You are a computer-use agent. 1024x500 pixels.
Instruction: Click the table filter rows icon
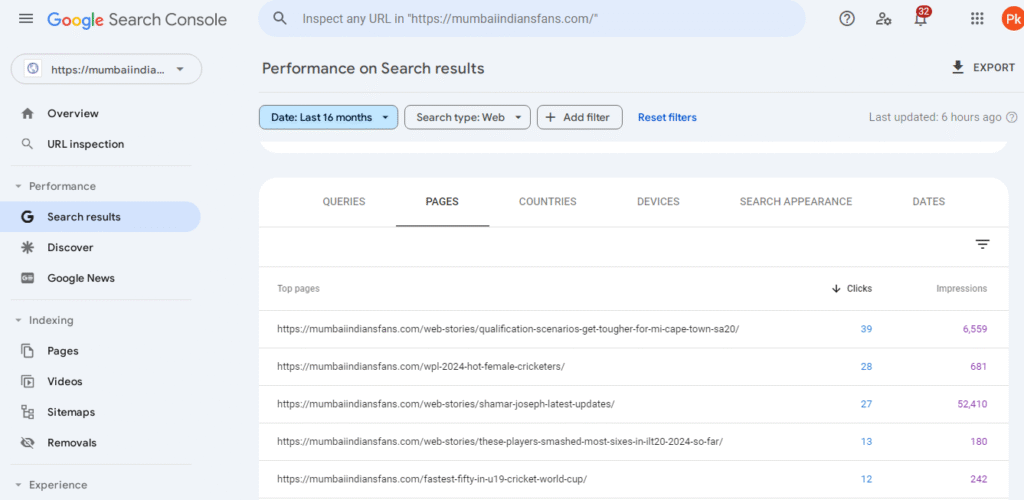tap(982, 244)
